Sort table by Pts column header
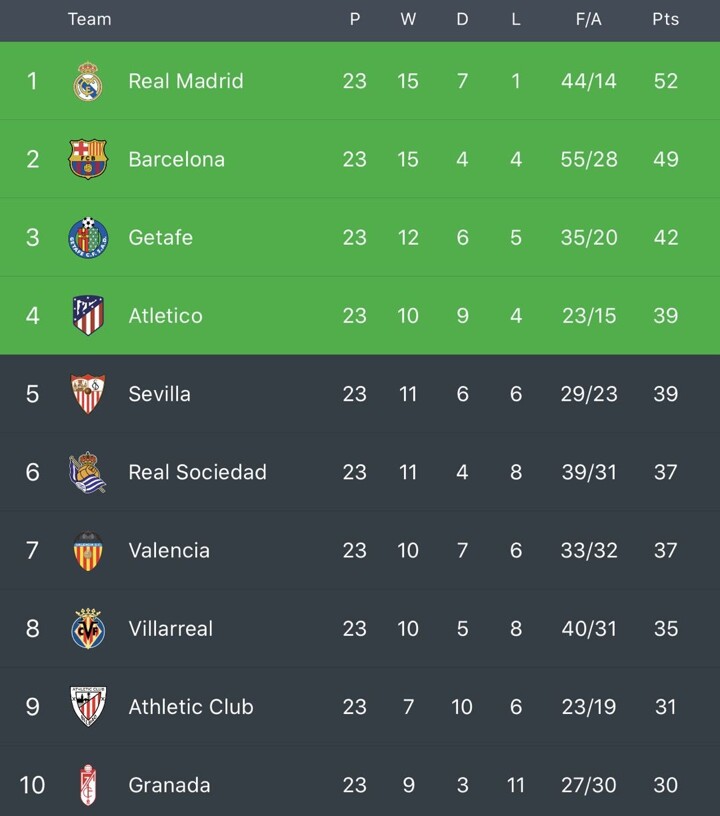Viewport: 720px width, 816px height. point(665,19)
